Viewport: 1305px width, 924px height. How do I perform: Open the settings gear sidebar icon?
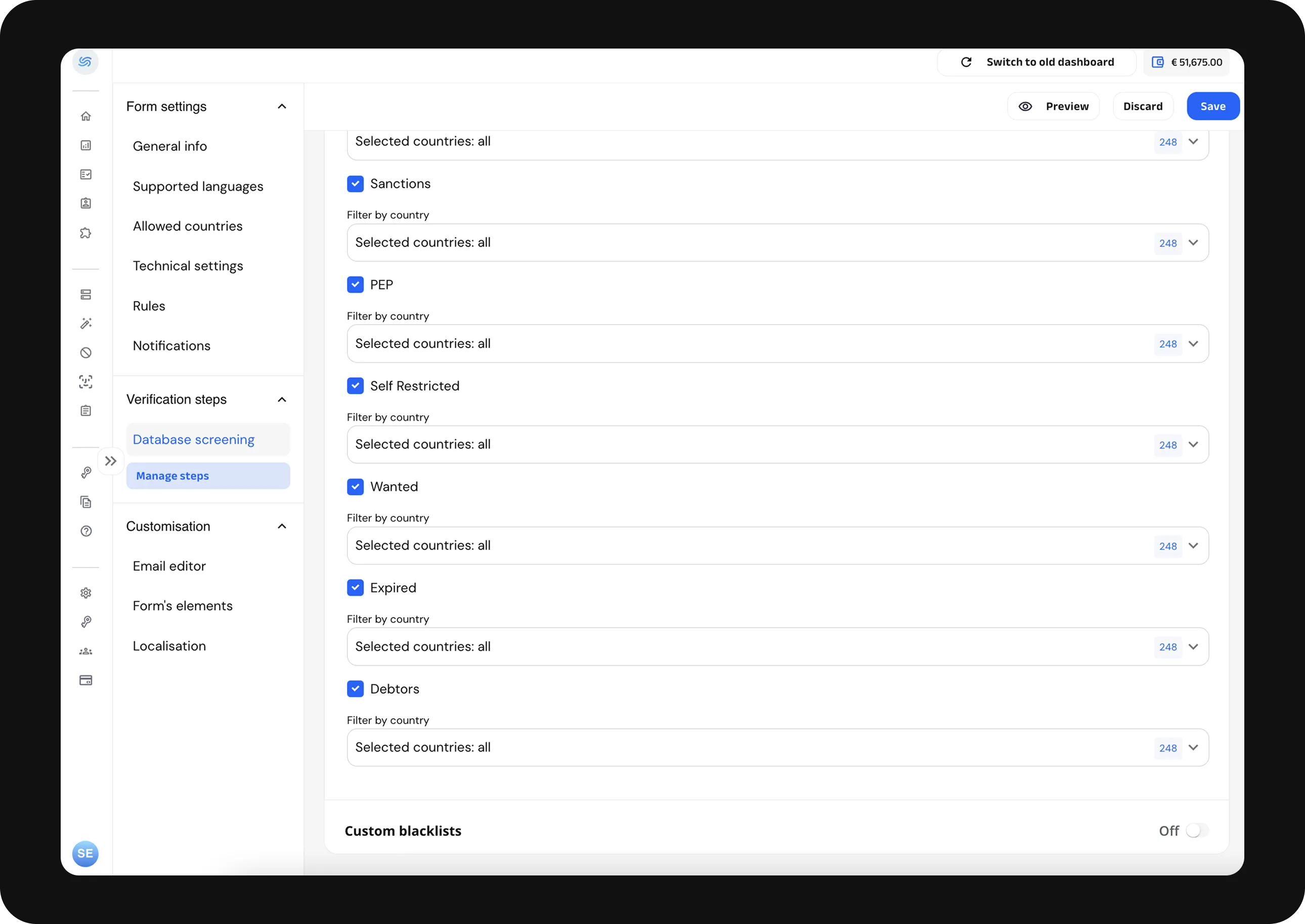[x=86, y=593]
